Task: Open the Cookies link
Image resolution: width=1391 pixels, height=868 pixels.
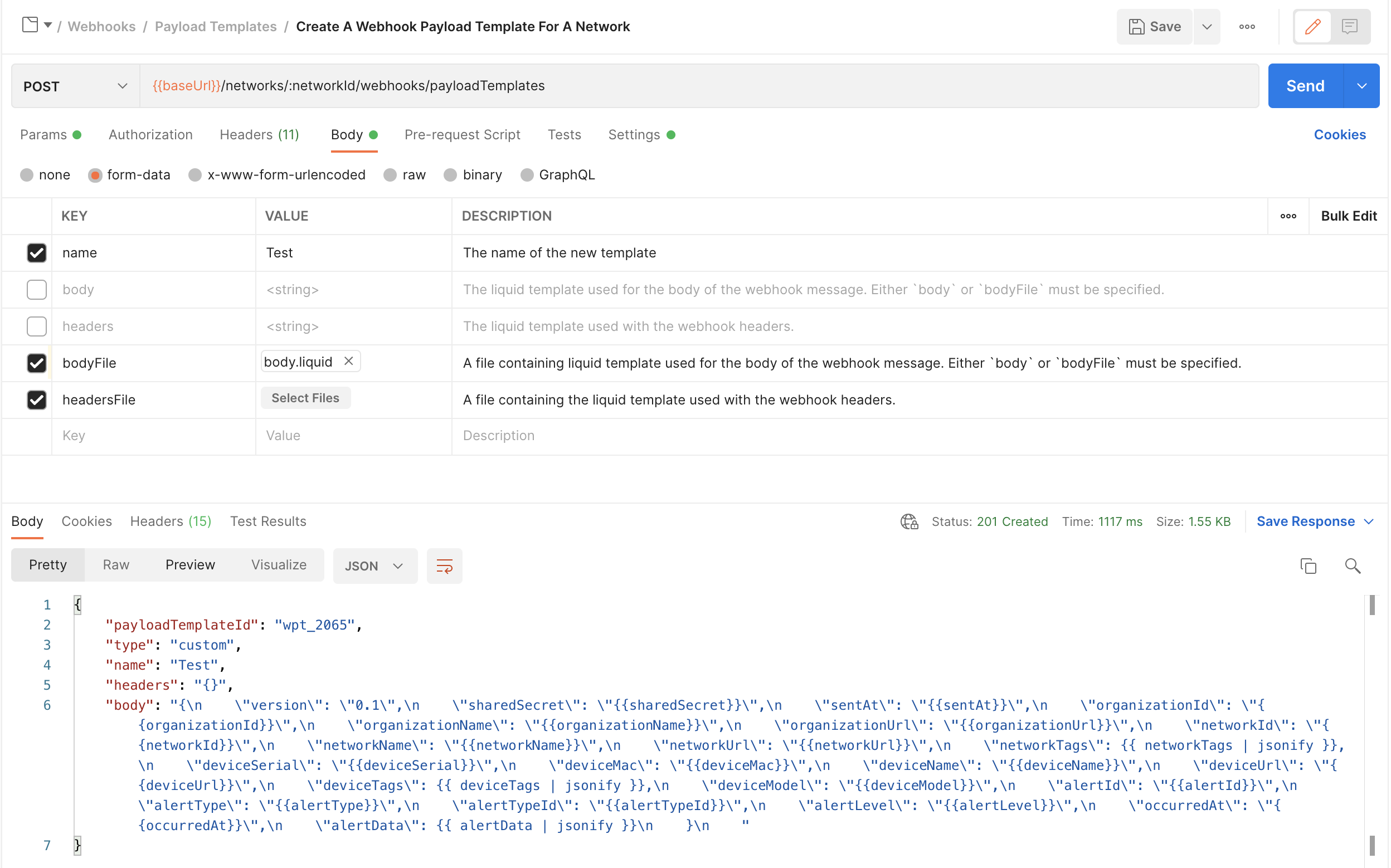Action: tap(1339, 134)
